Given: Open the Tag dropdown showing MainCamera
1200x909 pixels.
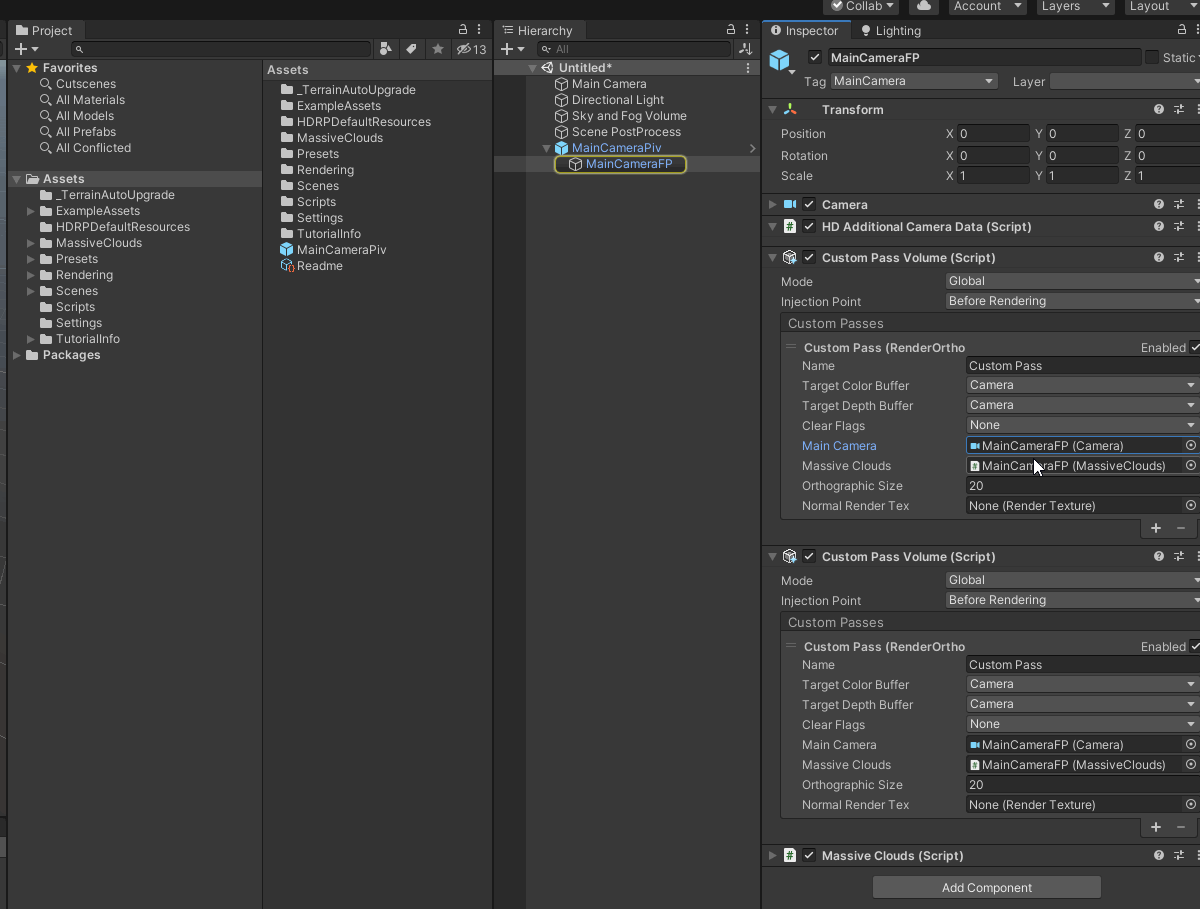Looking at the screenshot, I should tap(912, 81).
